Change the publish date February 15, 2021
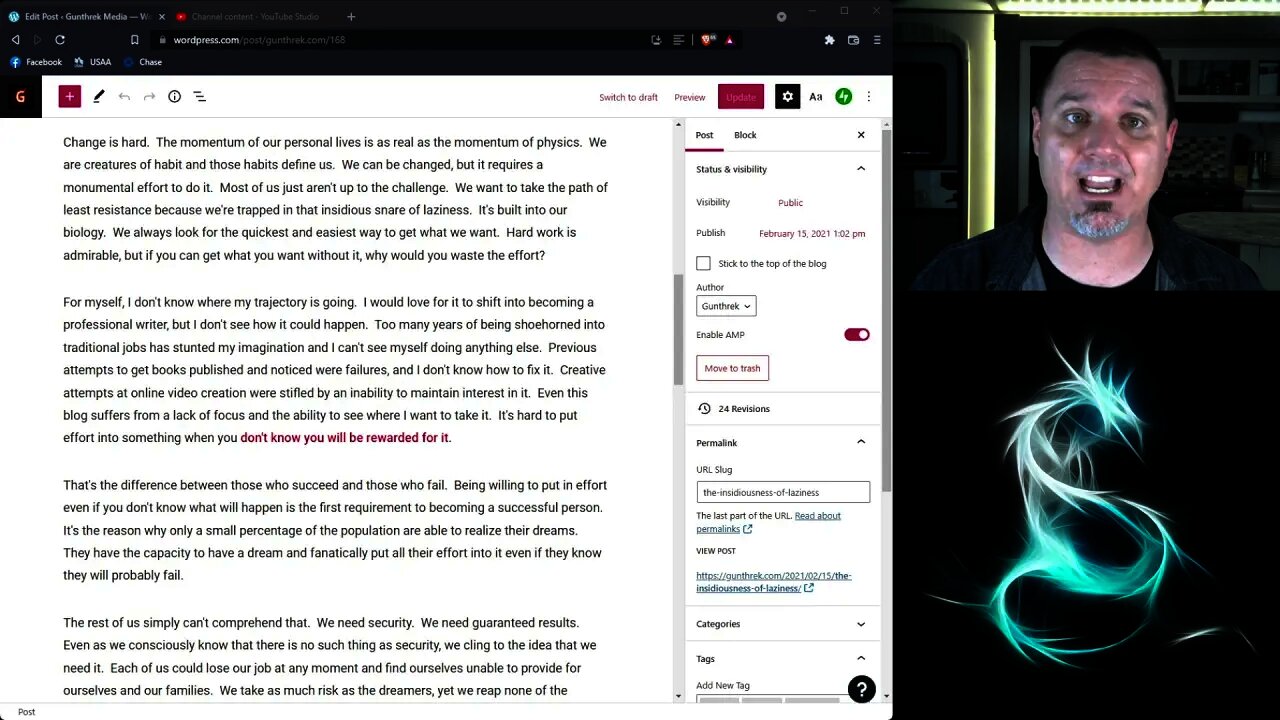 pos(812,234)
